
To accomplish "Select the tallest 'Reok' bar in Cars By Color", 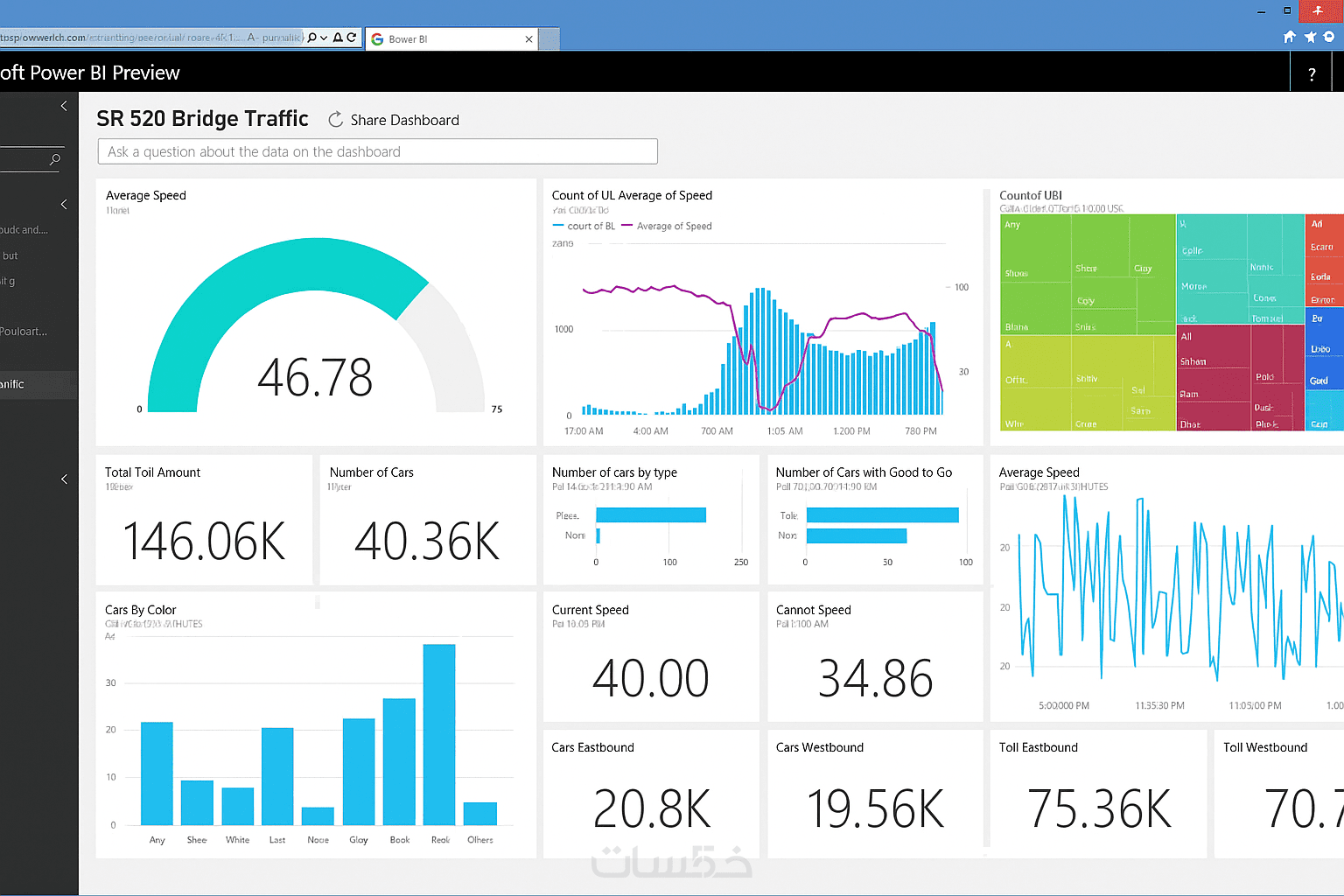I will (x=439, y=735).
